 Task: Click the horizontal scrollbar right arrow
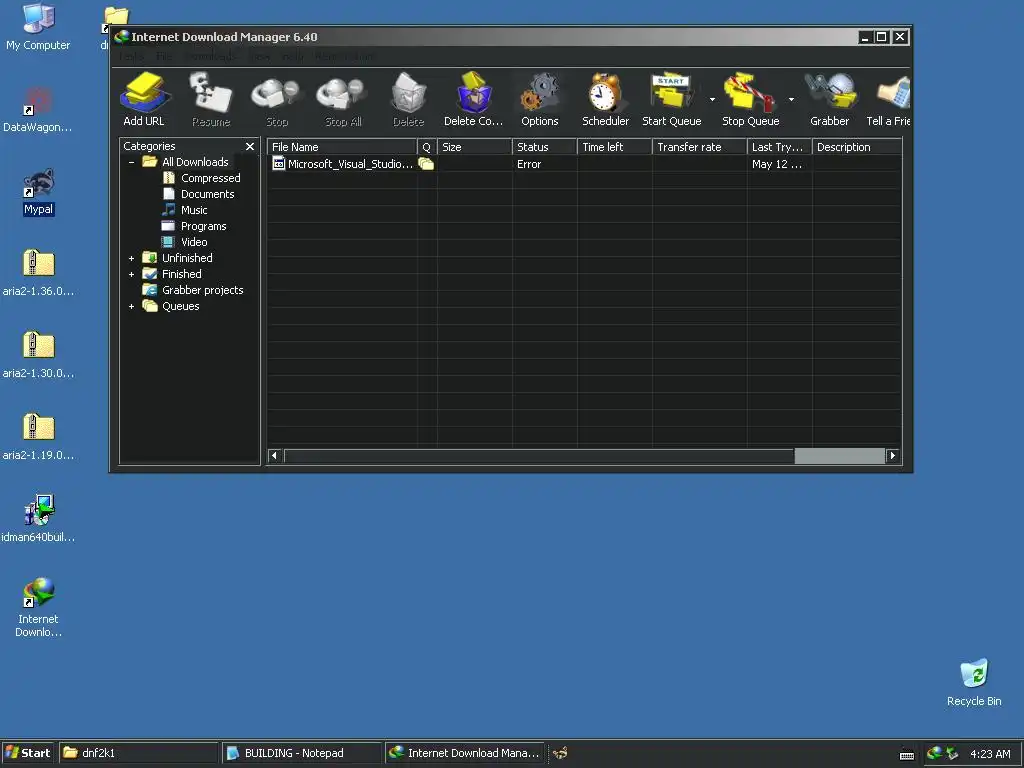tap(893, 455)
